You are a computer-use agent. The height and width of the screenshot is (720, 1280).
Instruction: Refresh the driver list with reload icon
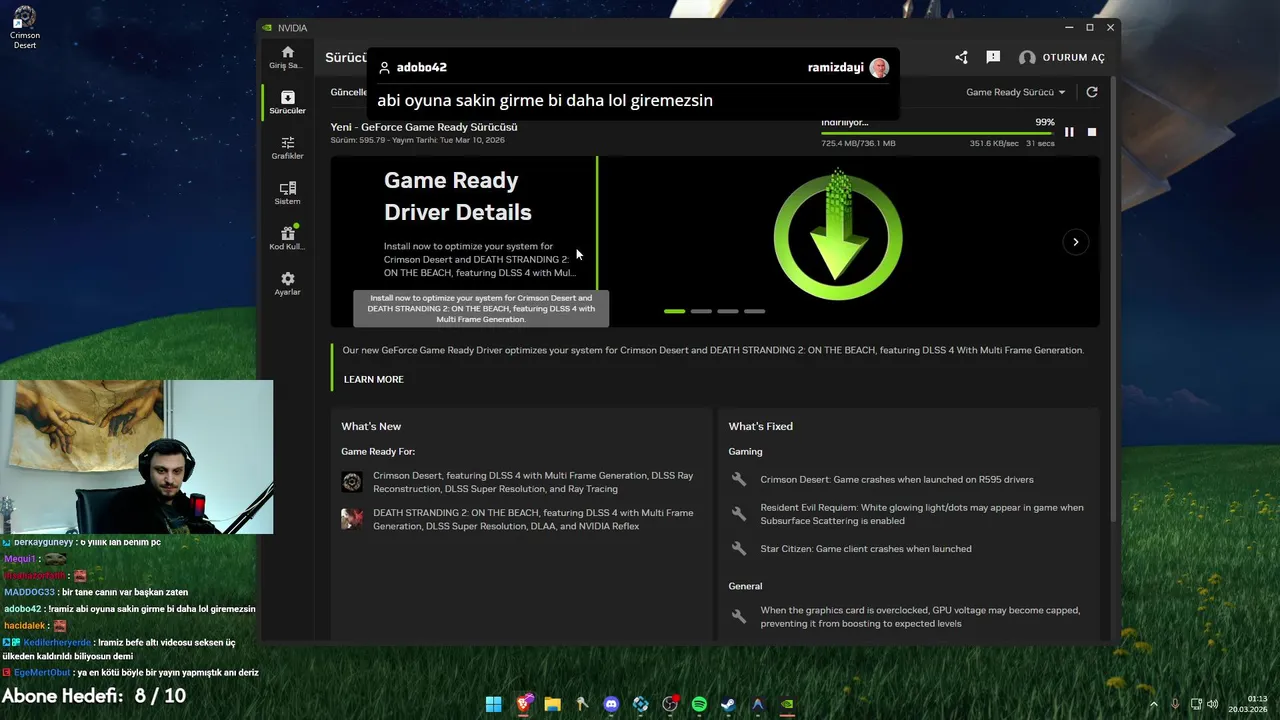(1092, 92)
